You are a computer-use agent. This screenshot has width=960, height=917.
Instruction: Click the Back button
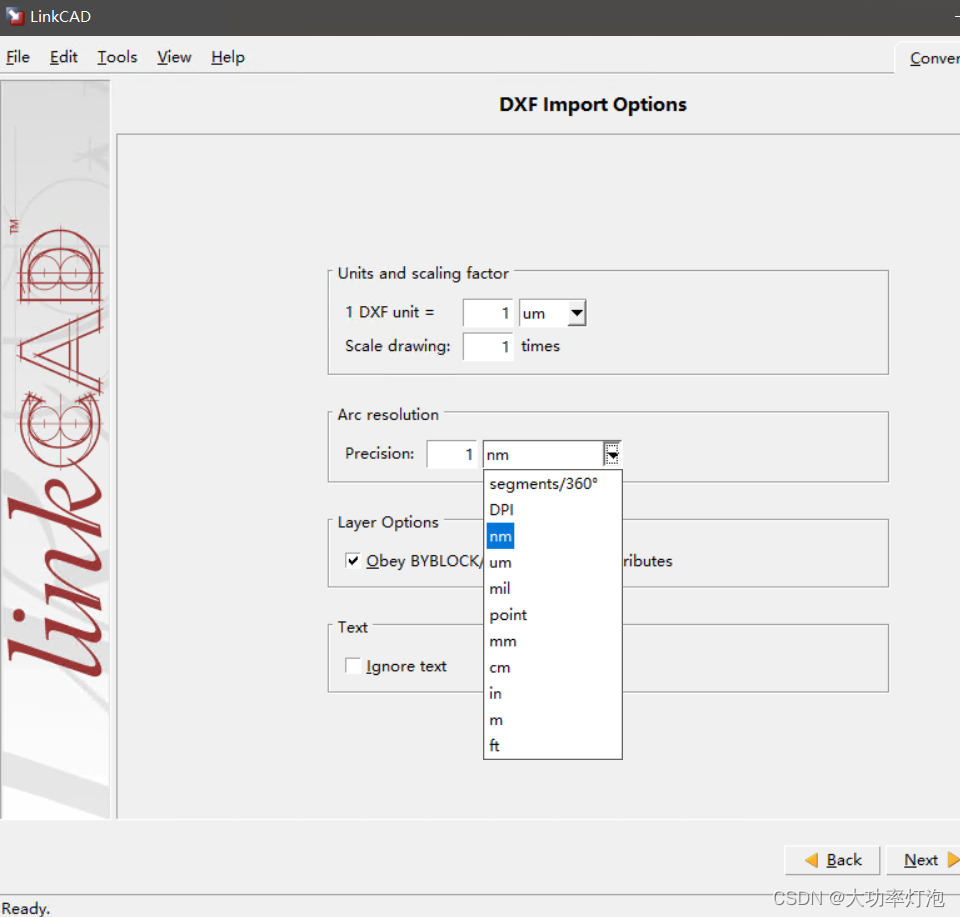pos(833,860)
